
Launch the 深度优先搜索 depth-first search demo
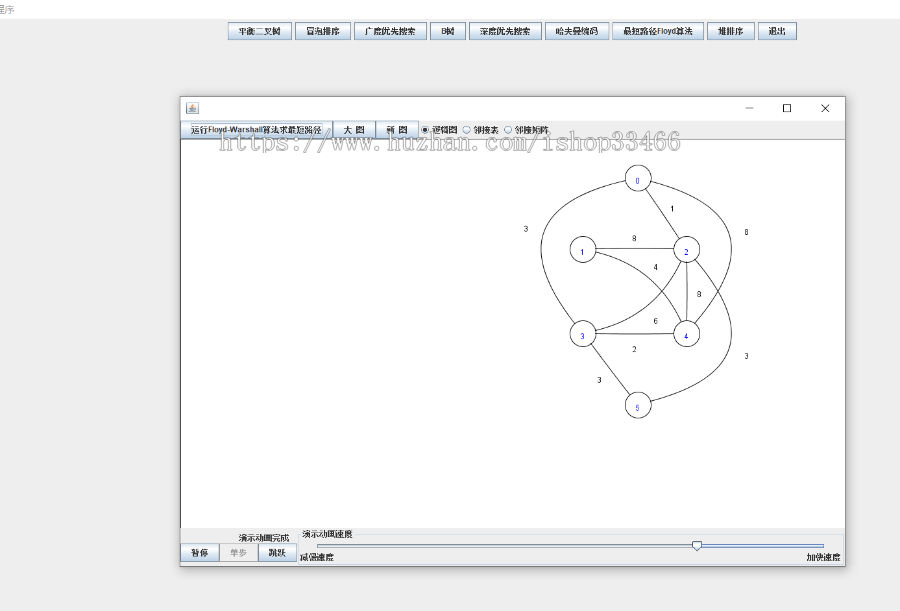503,30
